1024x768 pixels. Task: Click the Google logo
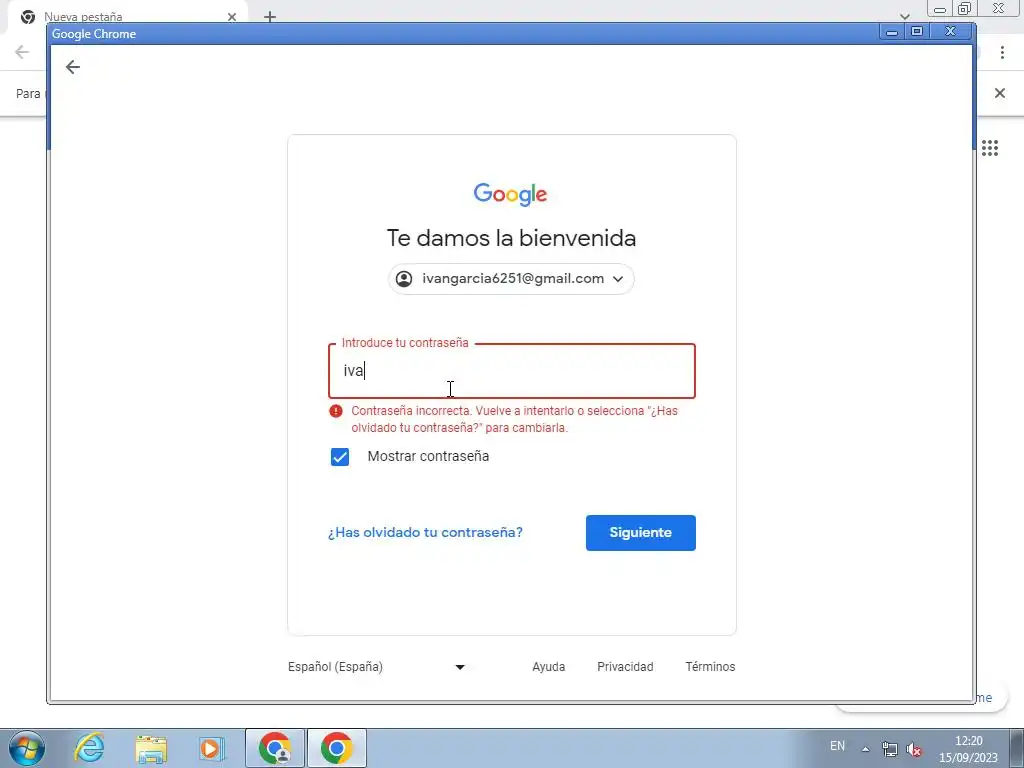pyautogui.click(x=511, y=194)
